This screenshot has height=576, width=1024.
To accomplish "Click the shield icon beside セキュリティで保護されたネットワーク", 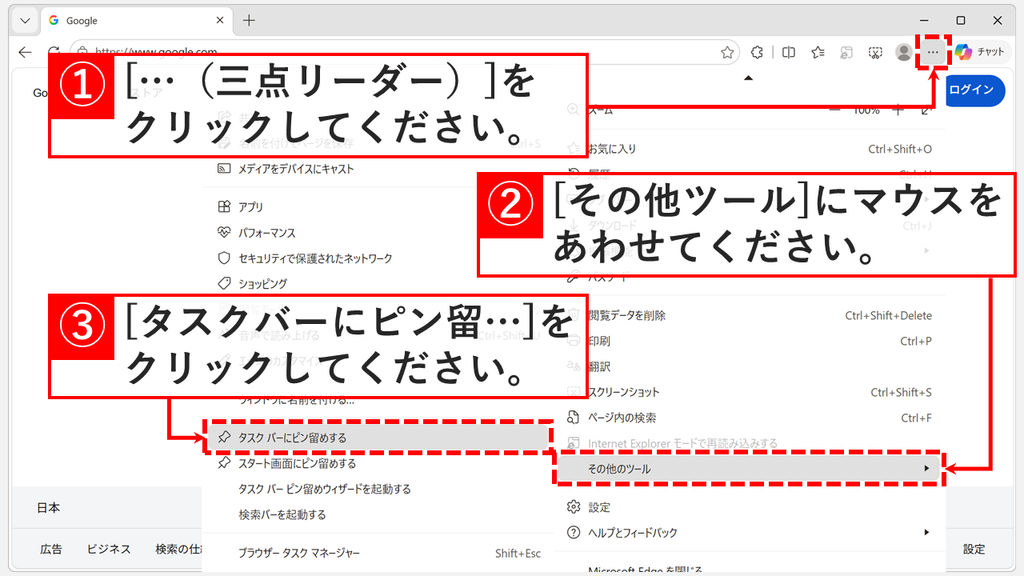I will (x=224, y=258).
